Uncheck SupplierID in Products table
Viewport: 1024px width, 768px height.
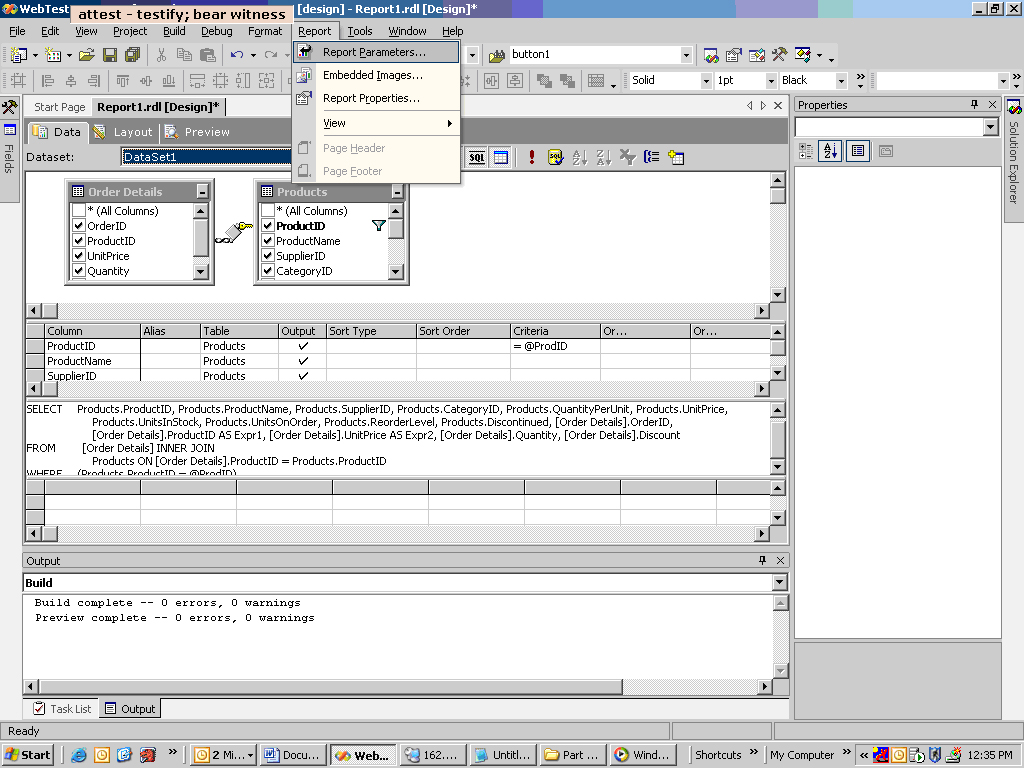point(268,256)
